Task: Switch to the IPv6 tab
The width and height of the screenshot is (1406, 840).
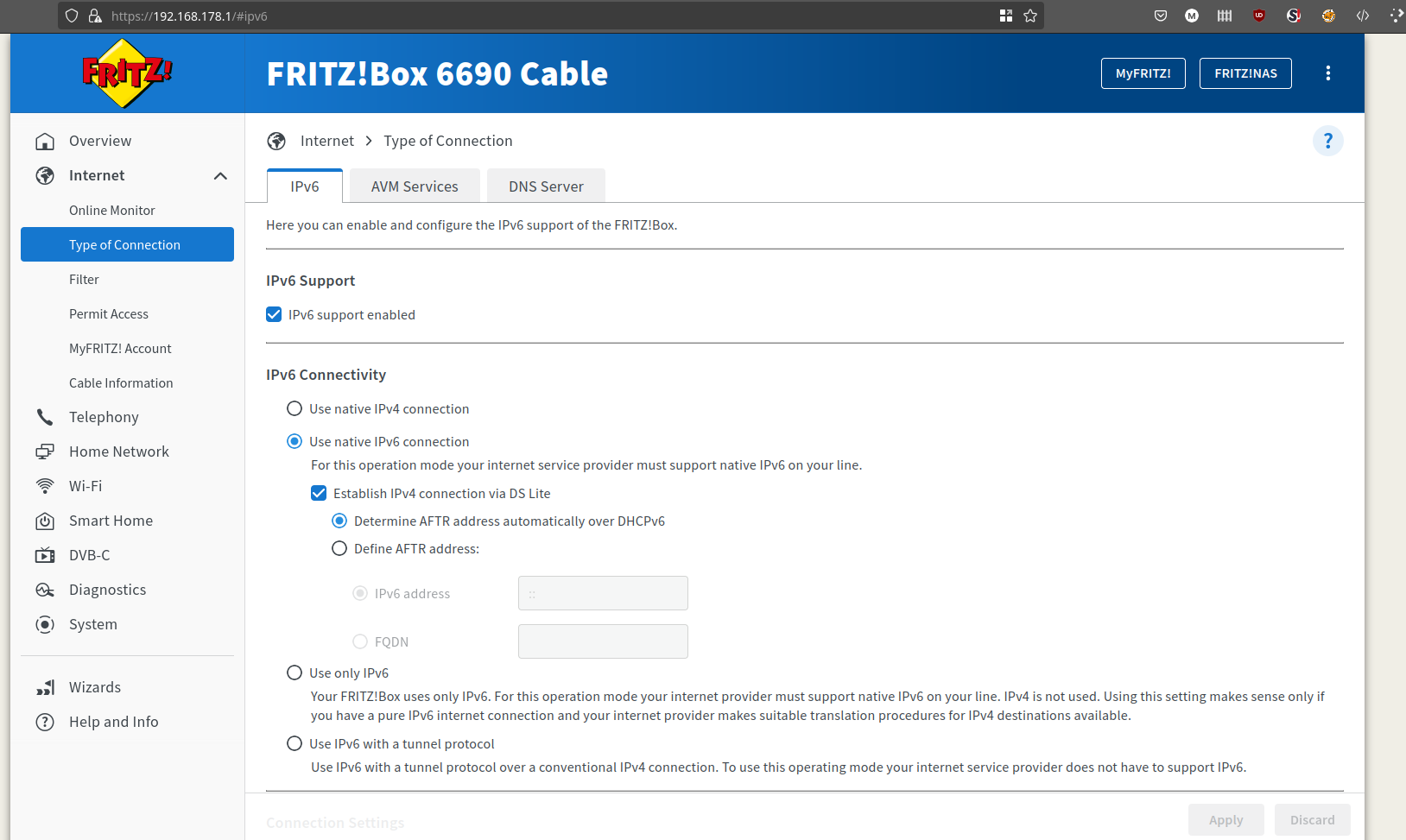Action: coord(305,186)
